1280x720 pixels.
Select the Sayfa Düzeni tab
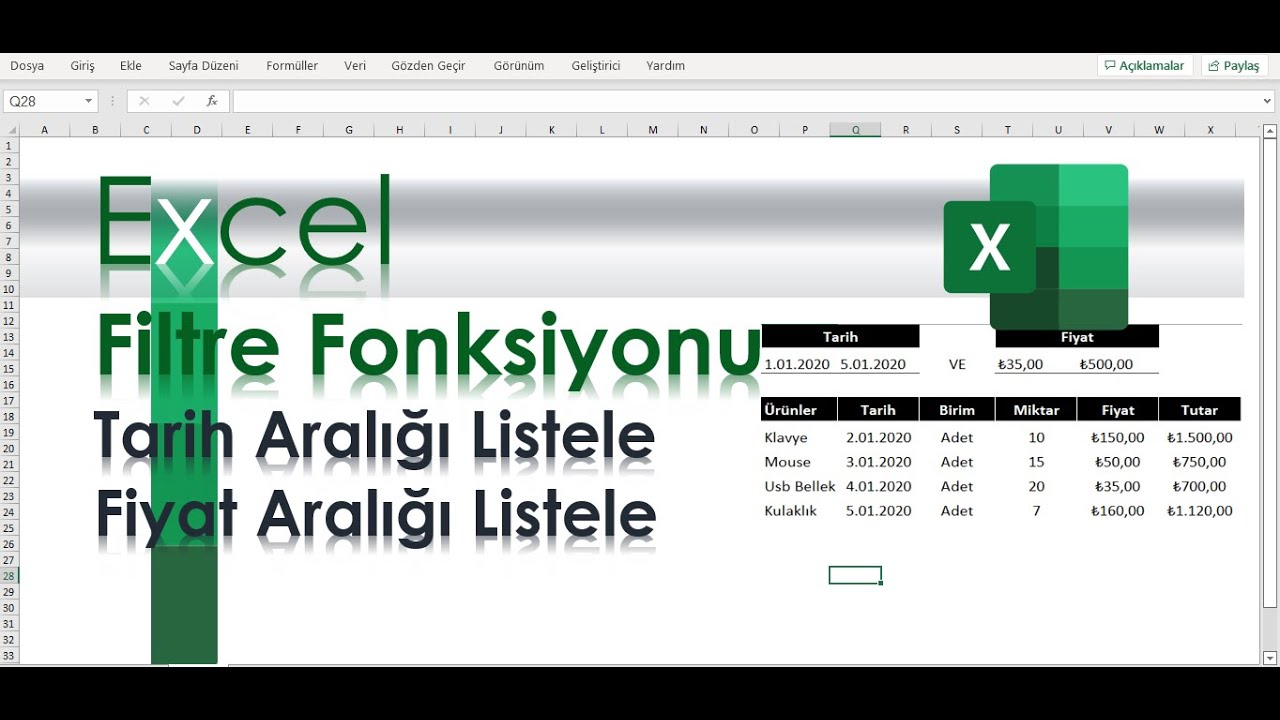click(x=203, y=66)
